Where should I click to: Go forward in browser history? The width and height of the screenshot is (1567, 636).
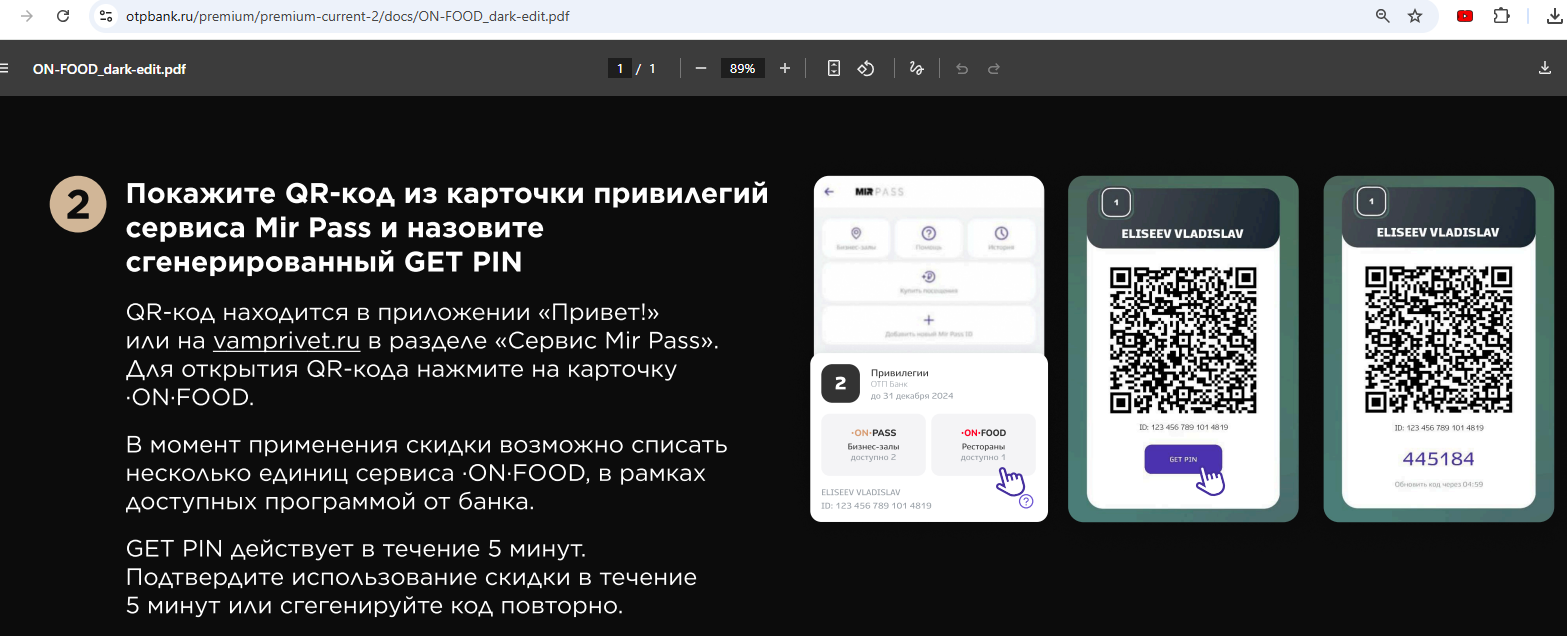27,16
